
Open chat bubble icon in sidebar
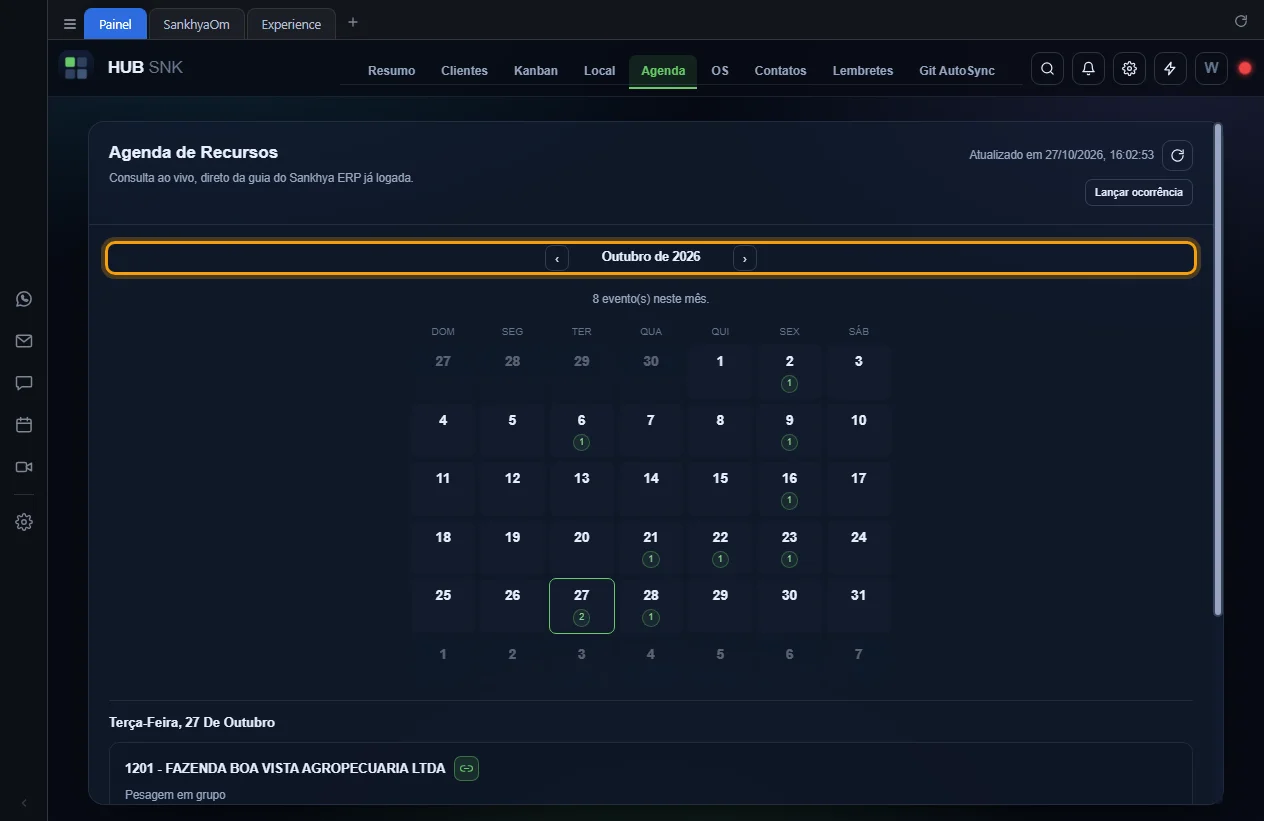pyautogui.click(x=24, y=383)
